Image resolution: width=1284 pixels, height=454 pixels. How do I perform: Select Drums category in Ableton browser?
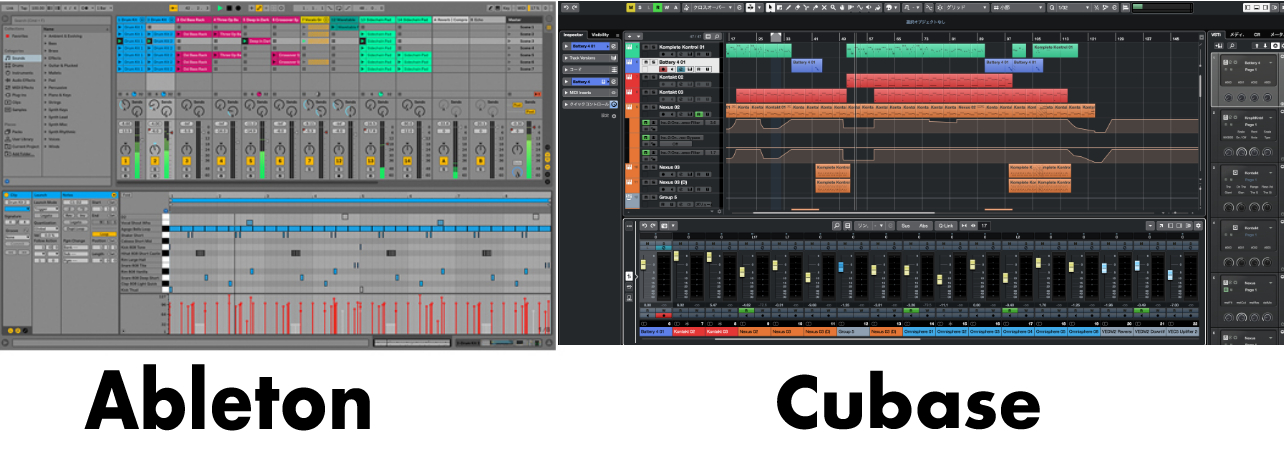click(x=16, y=66)
